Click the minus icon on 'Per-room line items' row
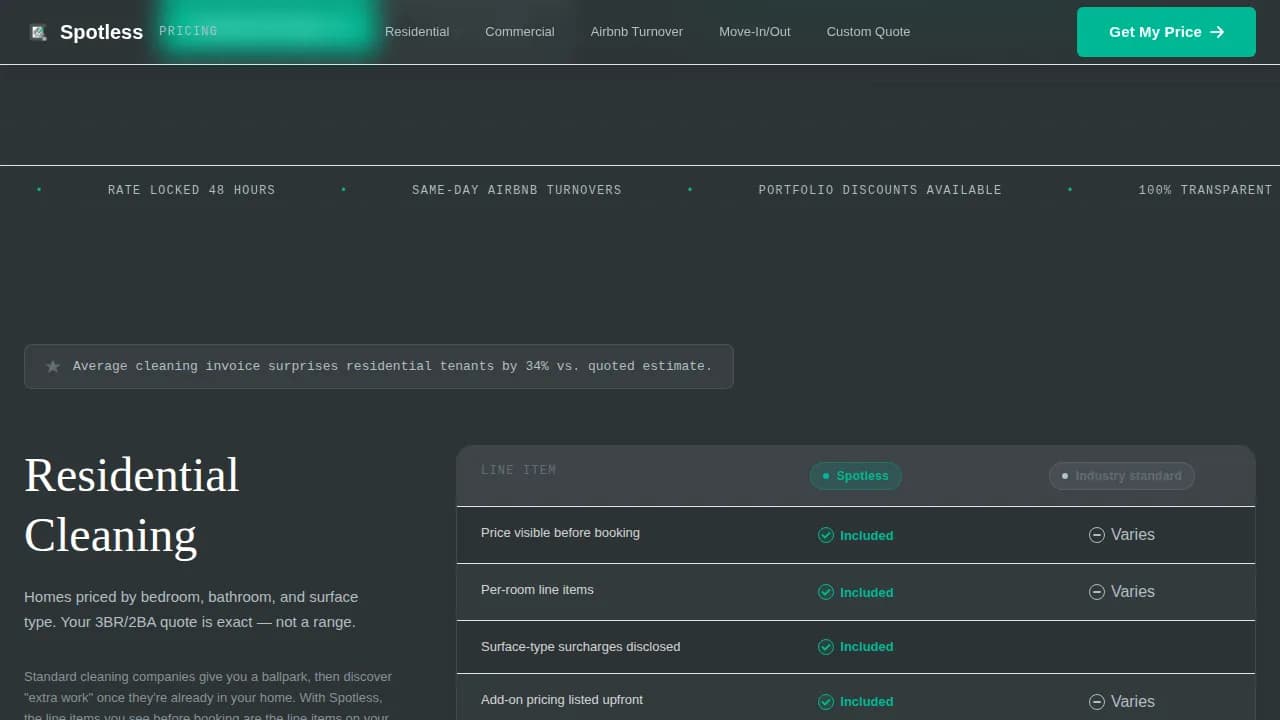 tap(1097, 592)
